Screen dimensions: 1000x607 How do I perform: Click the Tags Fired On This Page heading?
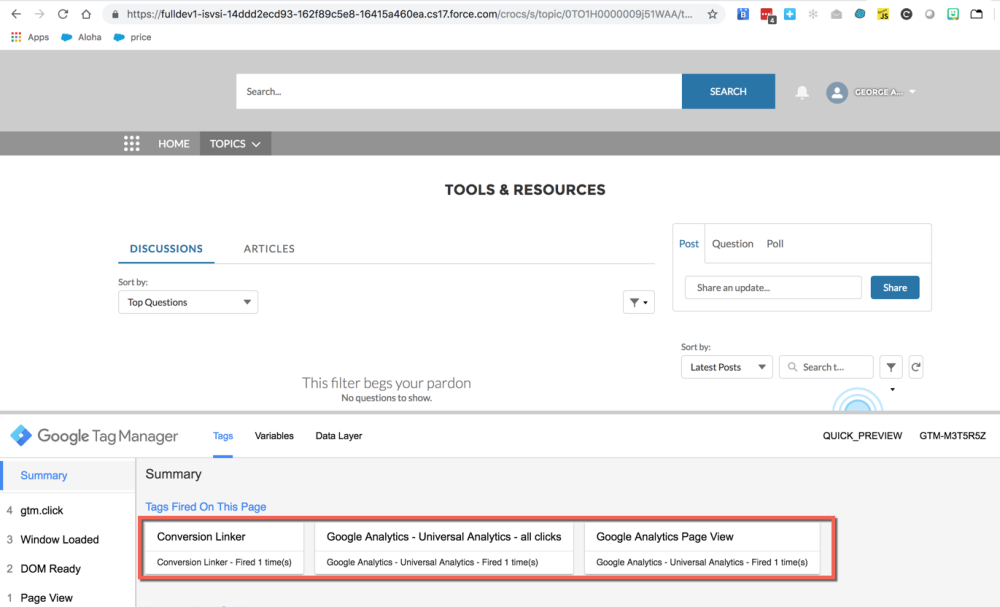tap(205, 507)
